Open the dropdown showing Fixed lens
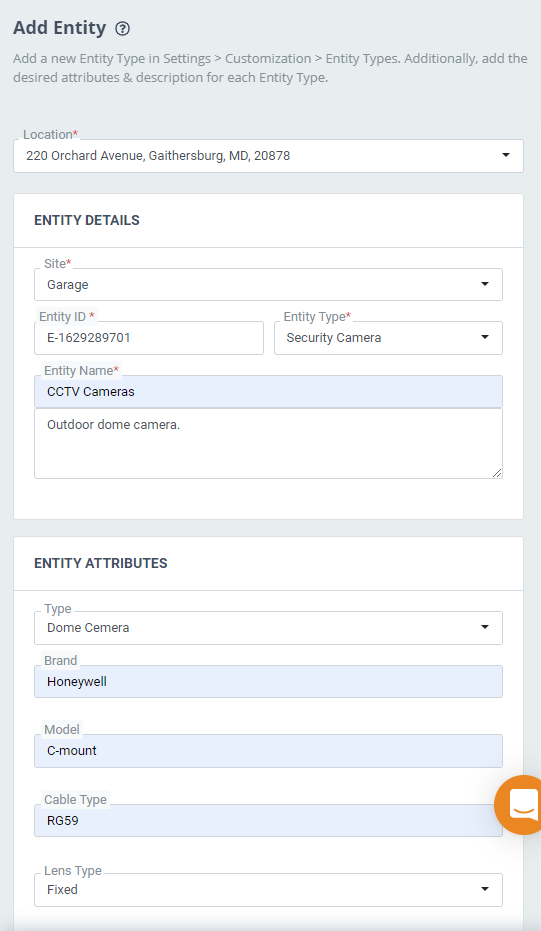Image resolution: width=541 pixels, height=931 pixels. (268, 889)
